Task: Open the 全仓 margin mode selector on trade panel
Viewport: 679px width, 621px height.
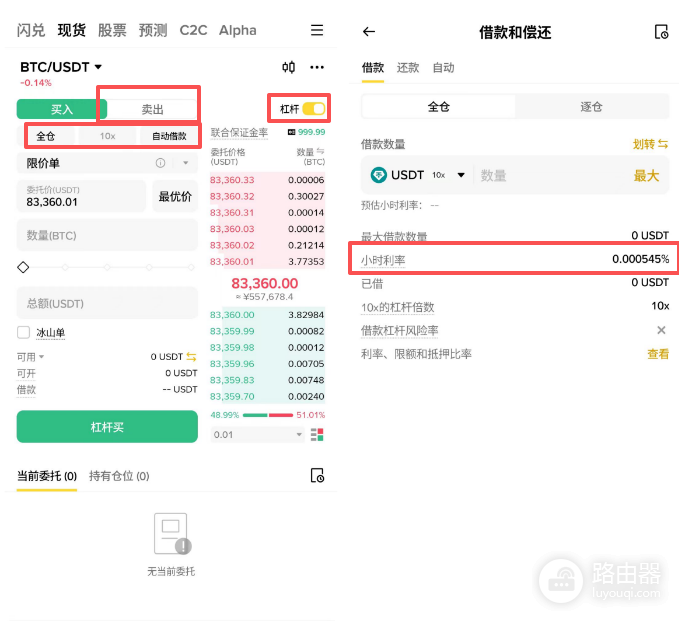Action: coord(45,136)
